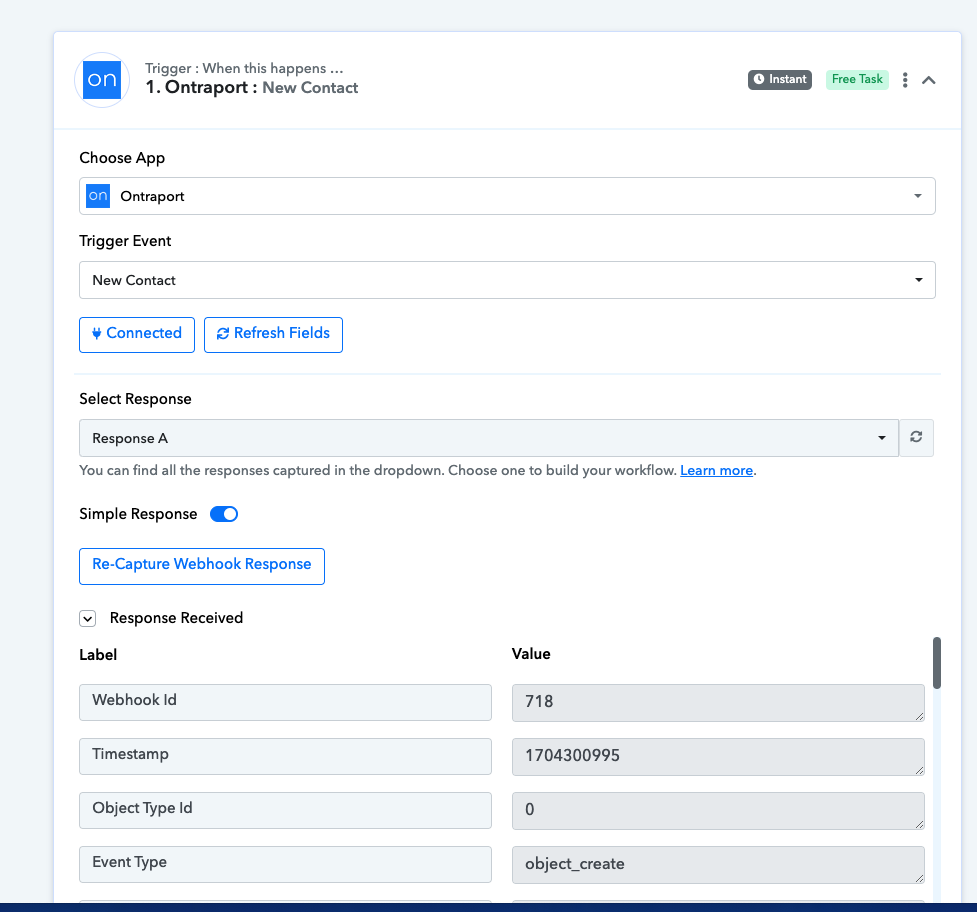Click the Webhook Id label field
This screenshot has height=912, width=977.
[285, 702]
